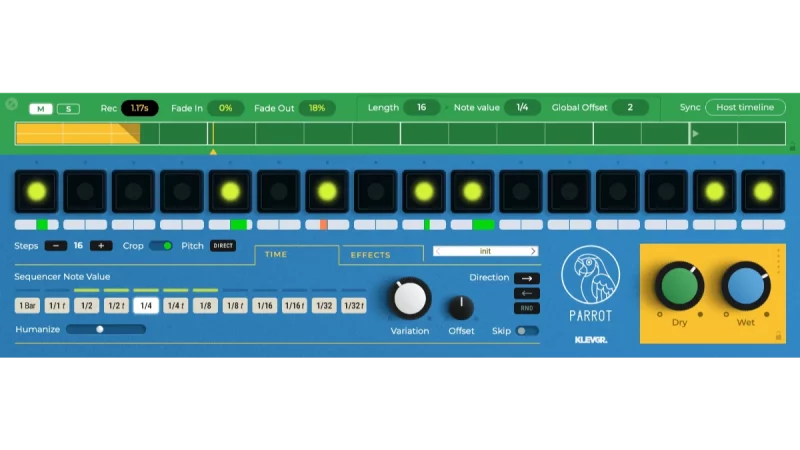Open the Length value 16
Screen dimensions: 800x450
421,108
